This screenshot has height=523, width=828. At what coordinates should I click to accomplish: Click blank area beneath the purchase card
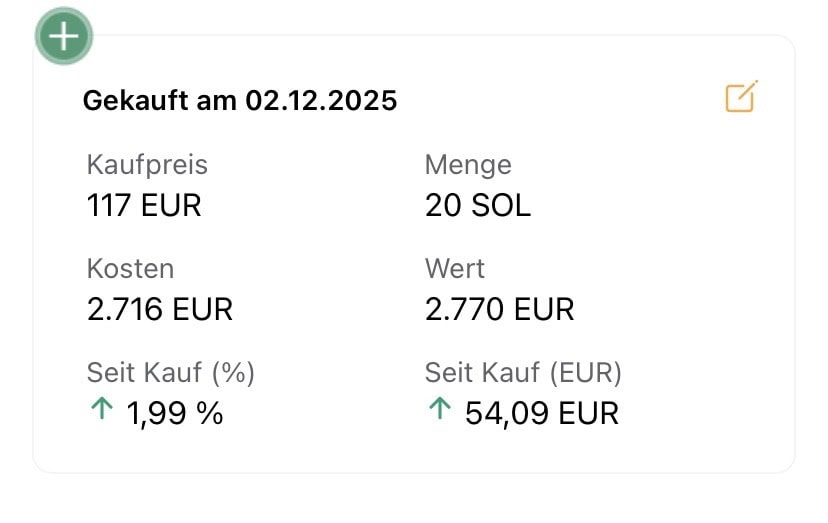point(414,500)
